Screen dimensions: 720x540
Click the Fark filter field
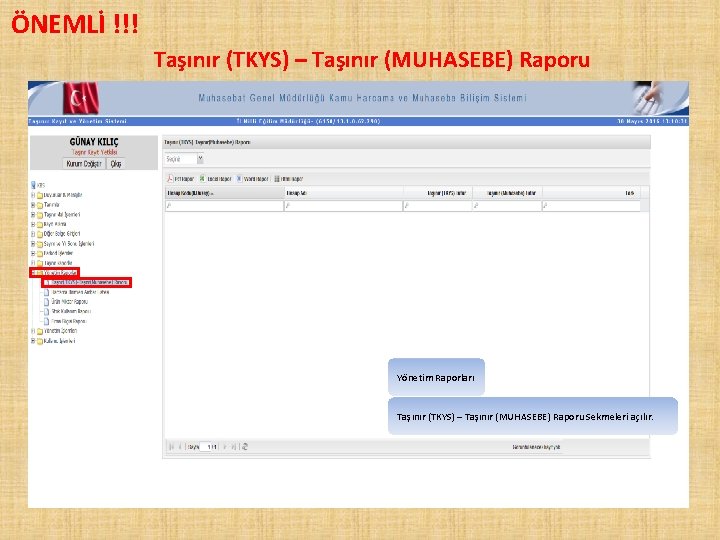tap(591, 206)
